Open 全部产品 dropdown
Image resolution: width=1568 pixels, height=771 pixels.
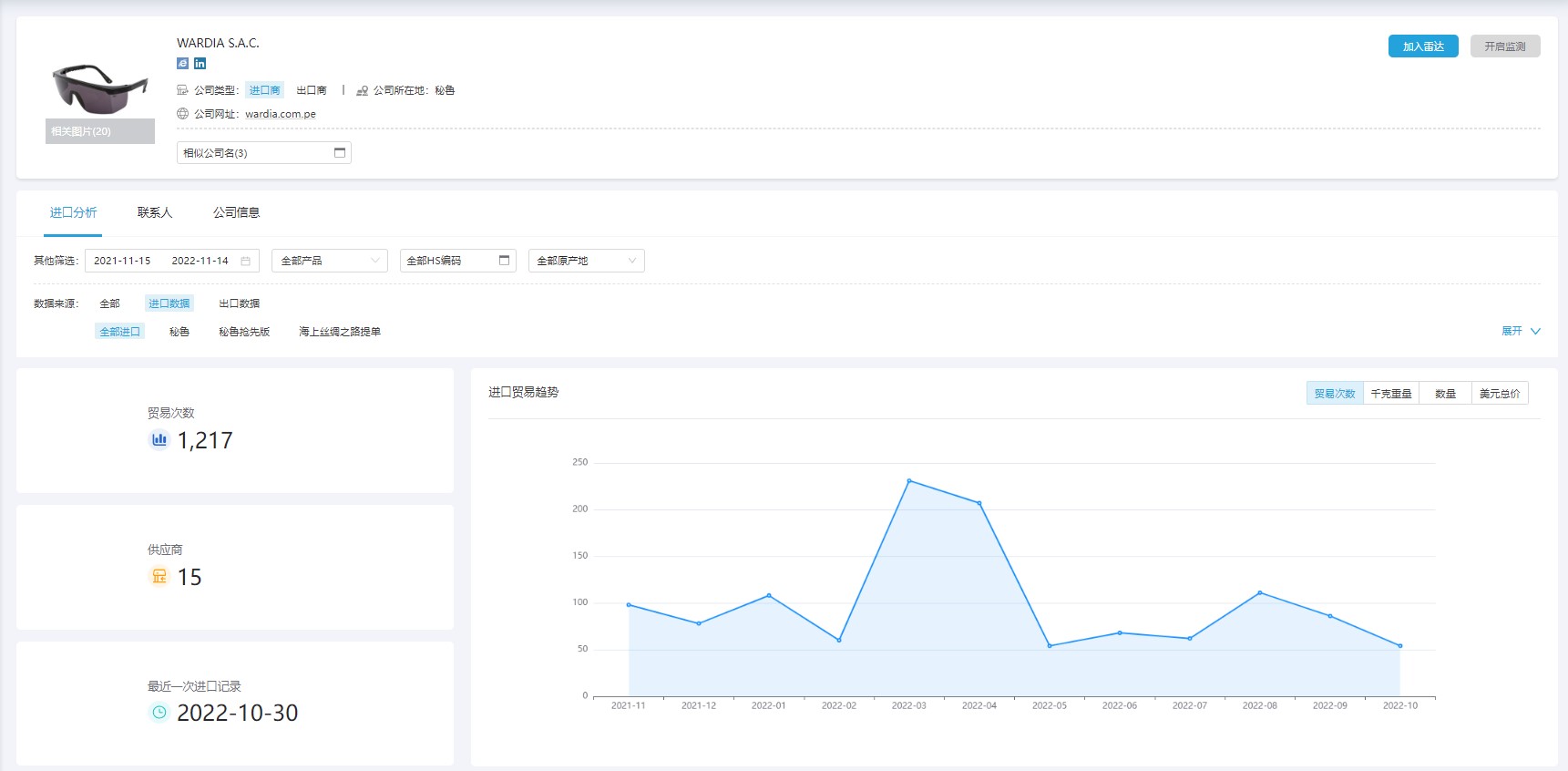point(330,261)
